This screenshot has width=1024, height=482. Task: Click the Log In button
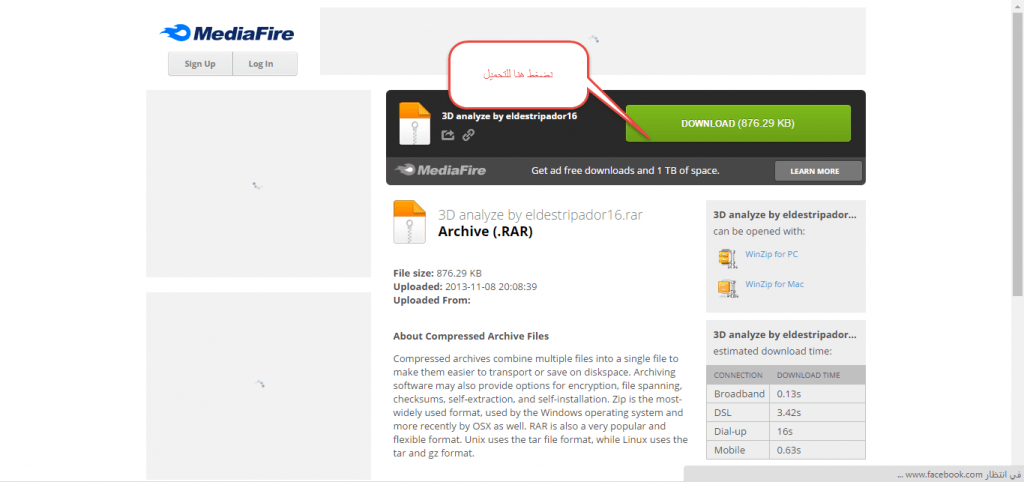coord(261,64)
